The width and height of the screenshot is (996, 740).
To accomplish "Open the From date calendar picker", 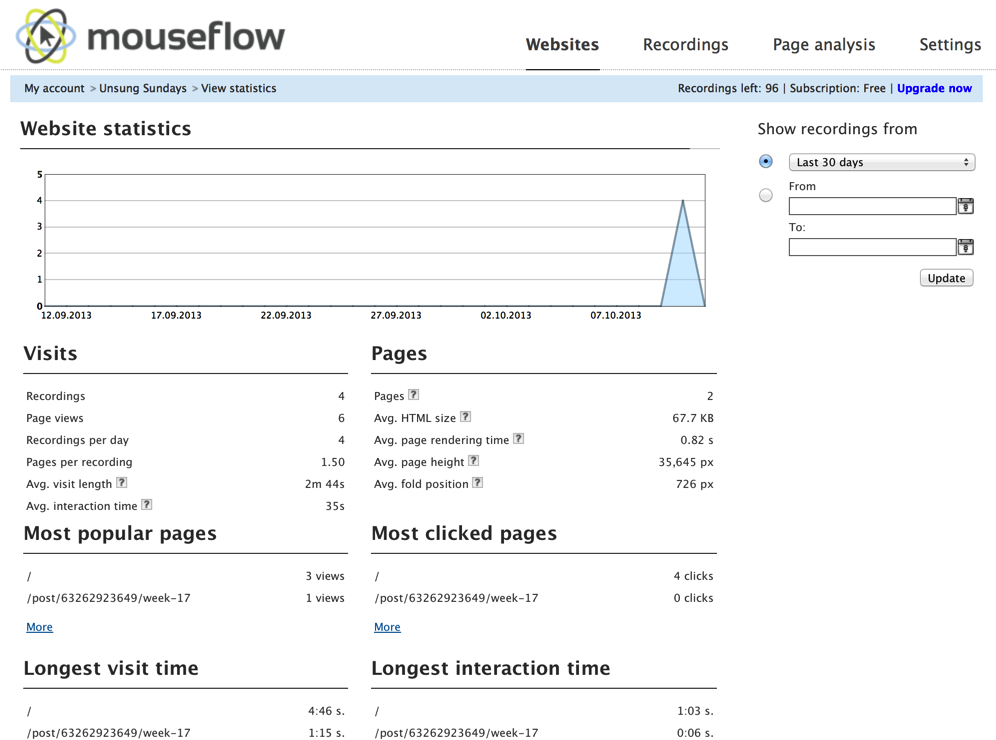I will tap(965, 206).
